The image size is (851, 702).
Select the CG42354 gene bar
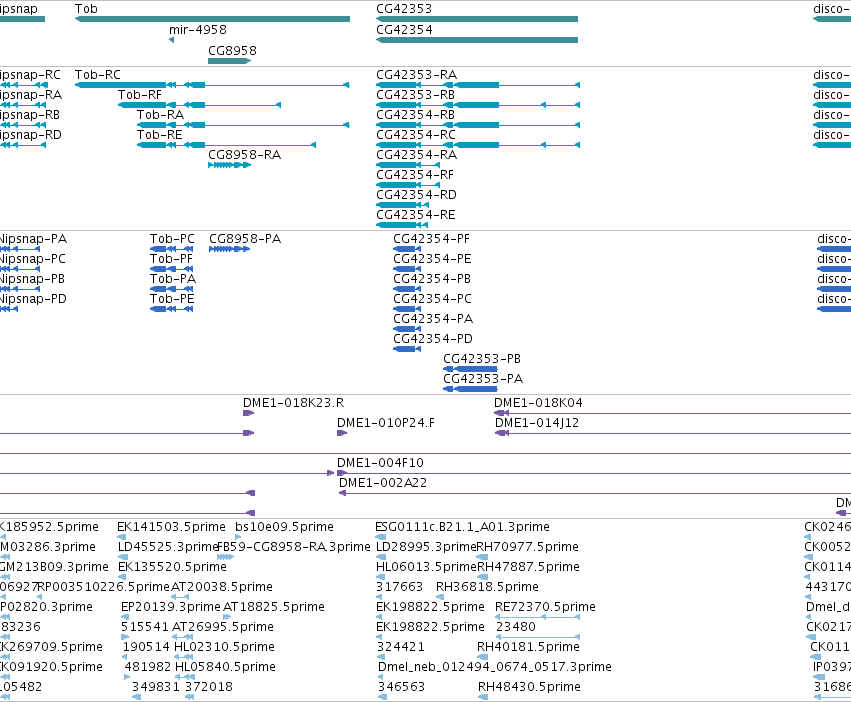click(477, 40)
